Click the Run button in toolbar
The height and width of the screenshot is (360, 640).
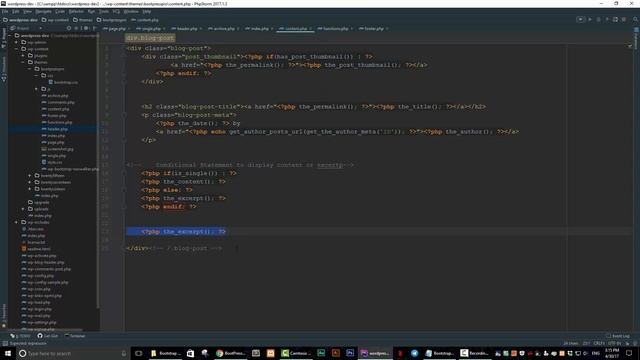pyautogui.click(x=590, y=20)
